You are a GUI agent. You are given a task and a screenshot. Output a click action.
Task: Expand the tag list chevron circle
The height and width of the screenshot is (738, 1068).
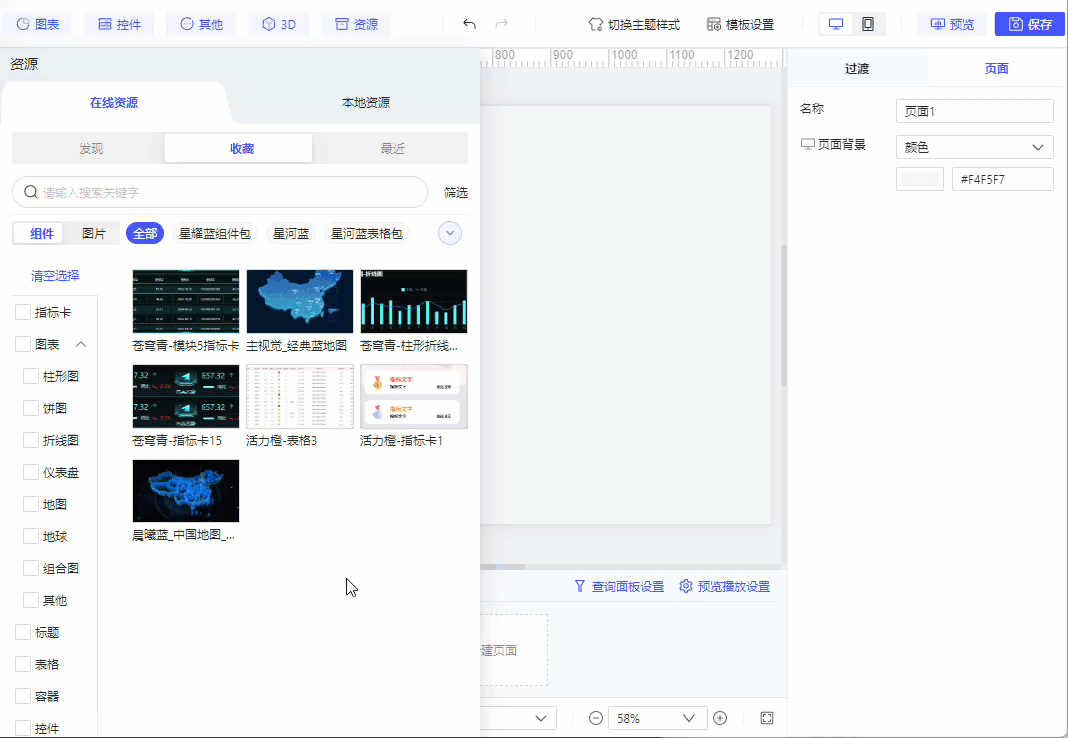pos(450,234)
